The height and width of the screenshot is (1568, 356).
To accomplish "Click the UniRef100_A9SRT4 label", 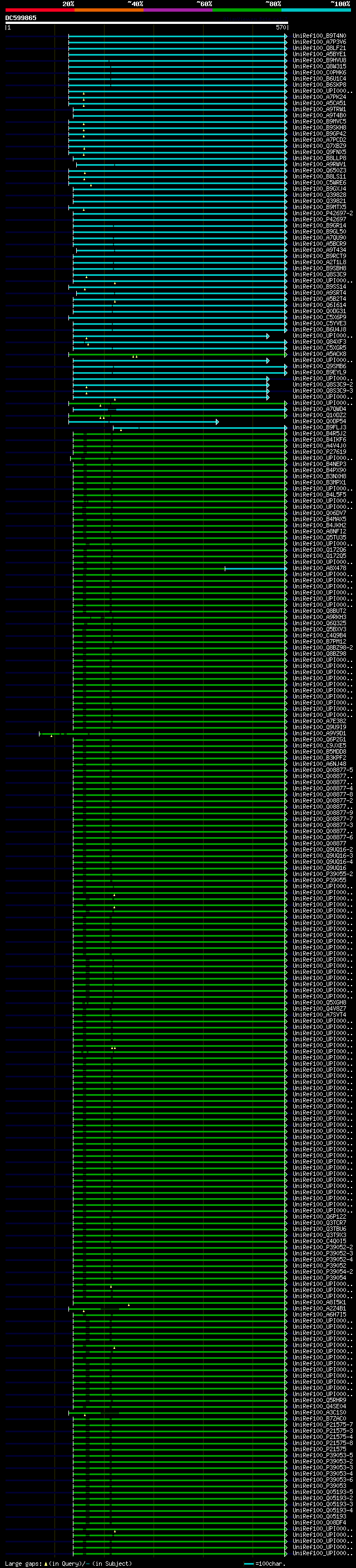I will pos(319,293).
